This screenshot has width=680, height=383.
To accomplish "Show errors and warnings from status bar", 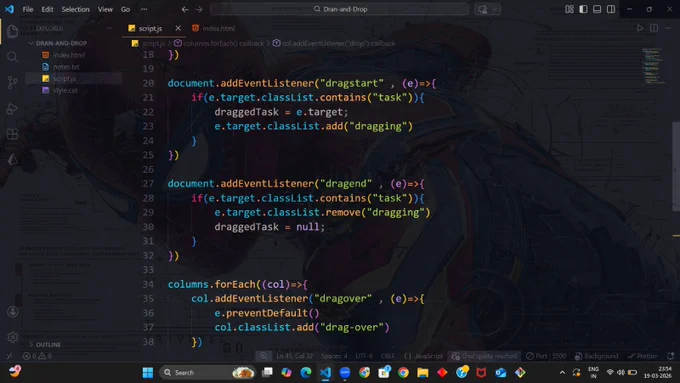I will (38, 356).
